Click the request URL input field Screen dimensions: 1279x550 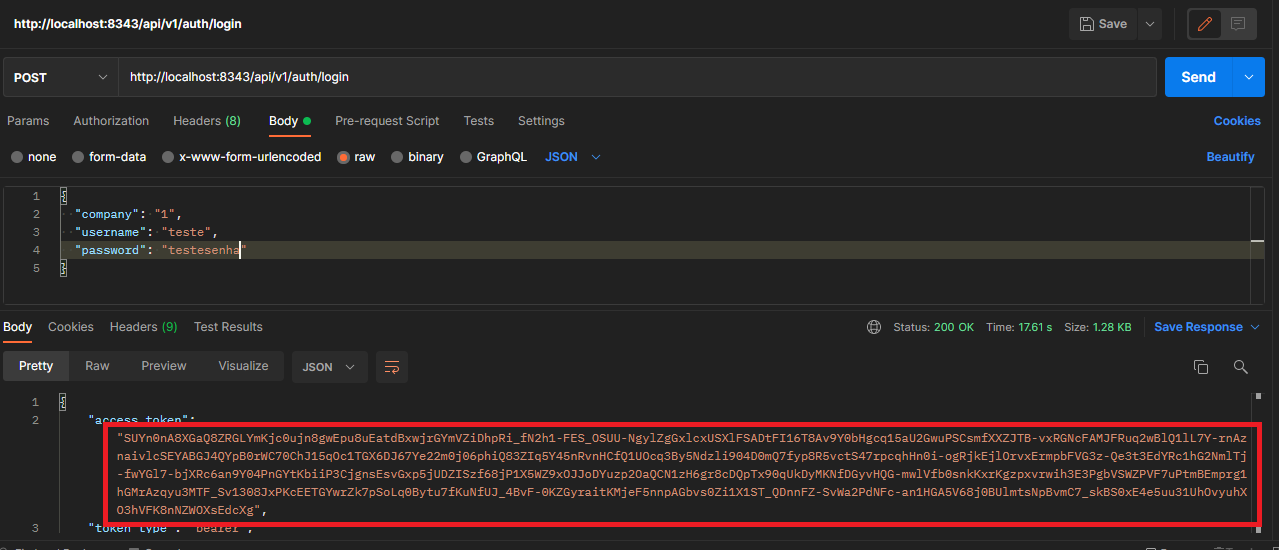coord(638,77)
